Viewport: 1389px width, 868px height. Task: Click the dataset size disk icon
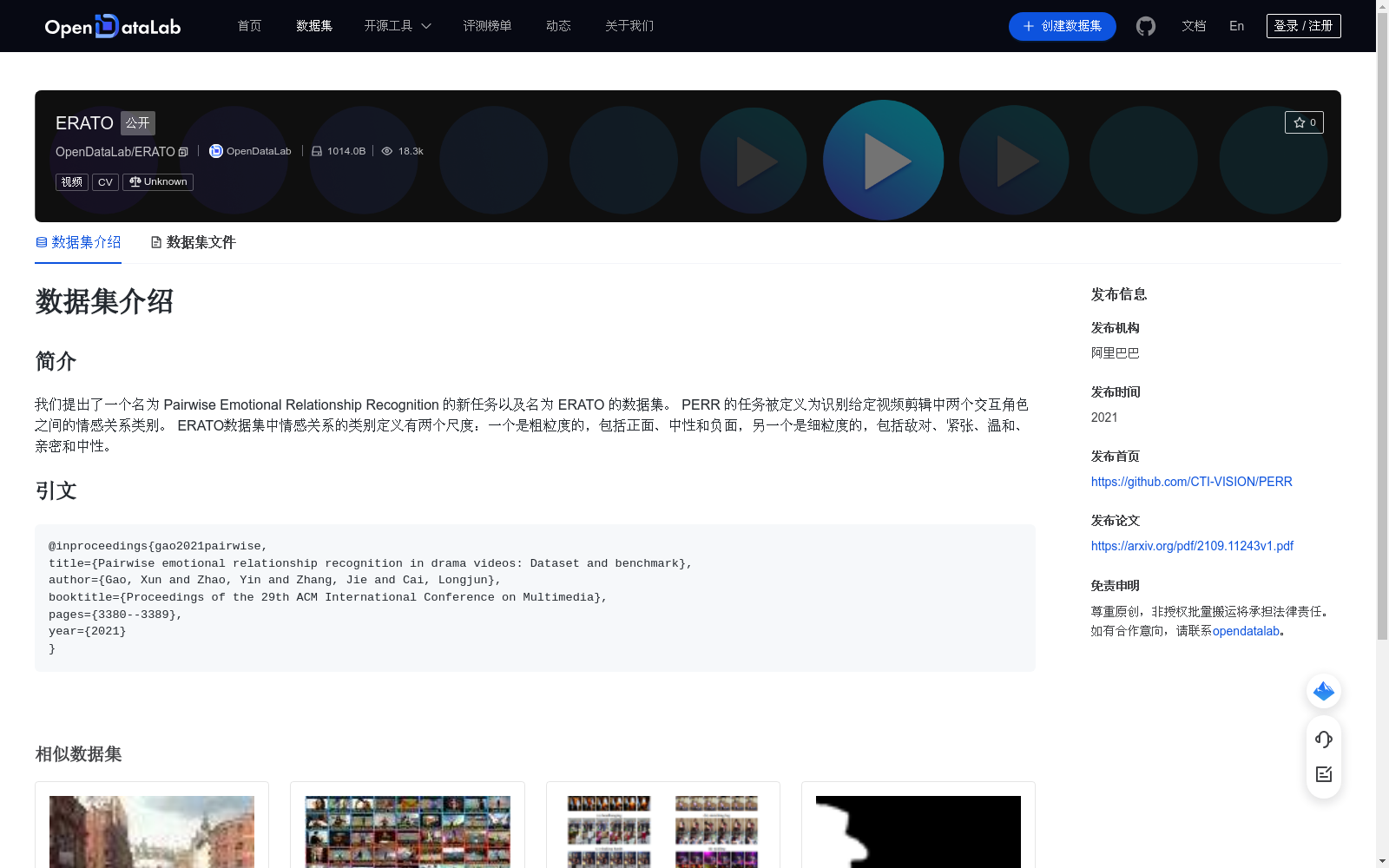pos(317,151)
